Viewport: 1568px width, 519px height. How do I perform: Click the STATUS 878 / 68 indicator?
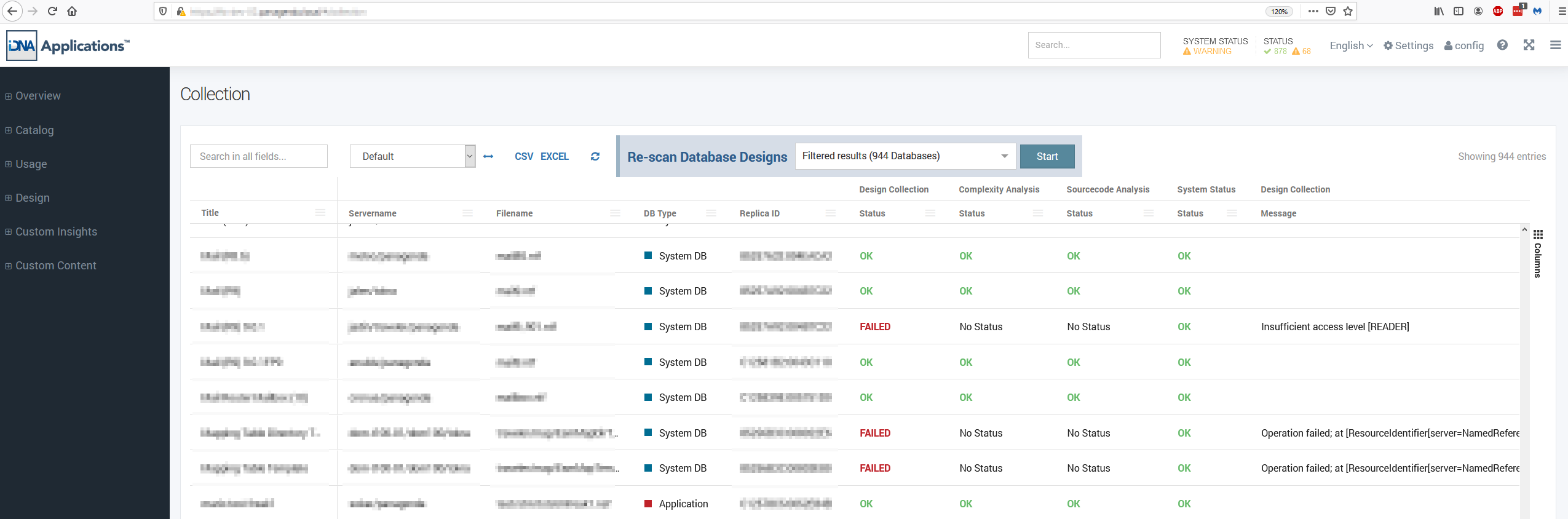point(1287,46)
